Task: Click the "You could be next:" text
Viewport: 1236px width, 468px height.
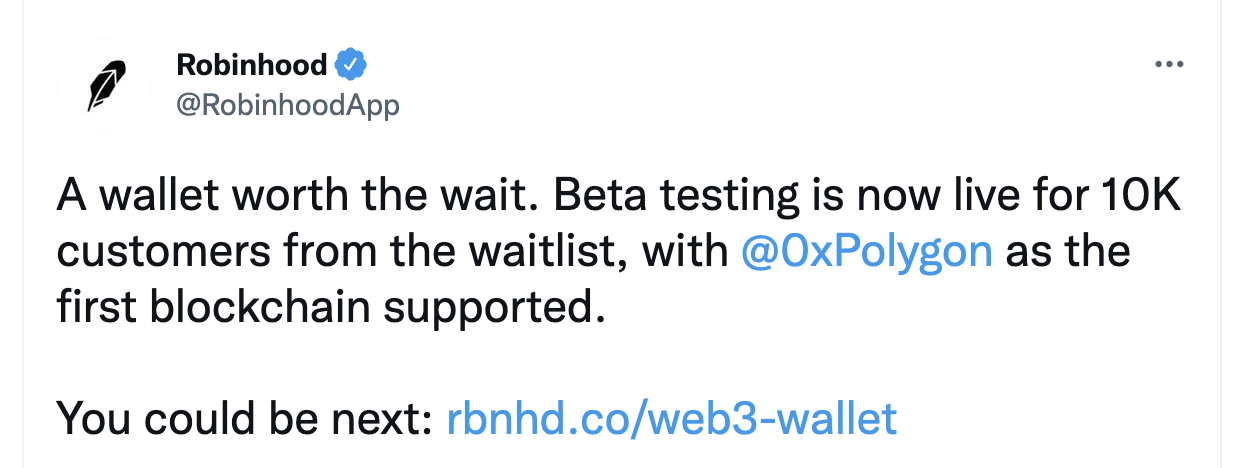Action: tap(246, 418)
